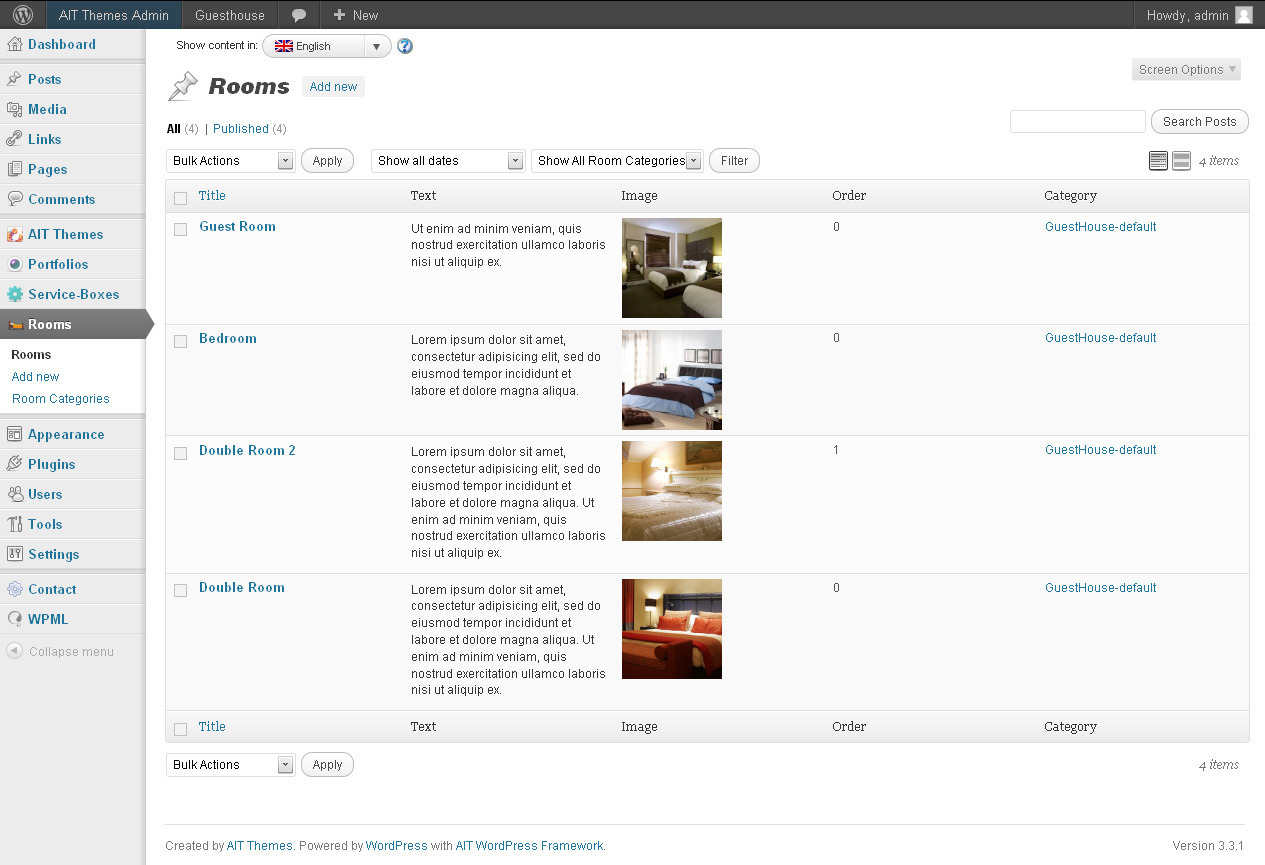This screenshot has width=1265, height=865.
Task: Open the comments bubble icon in admin bar
Action: (x=299, y=15)
